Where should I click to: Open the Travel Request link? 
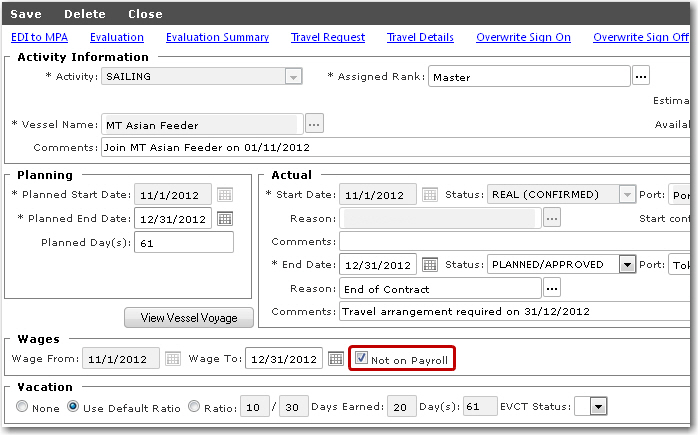[x=327, y=37]
